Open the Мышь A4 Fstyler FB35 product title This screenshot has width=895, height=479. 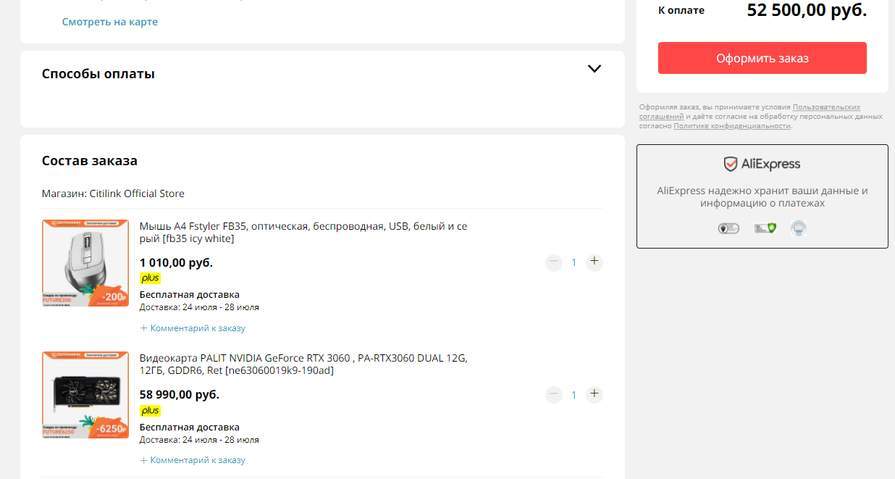(303, 232)
